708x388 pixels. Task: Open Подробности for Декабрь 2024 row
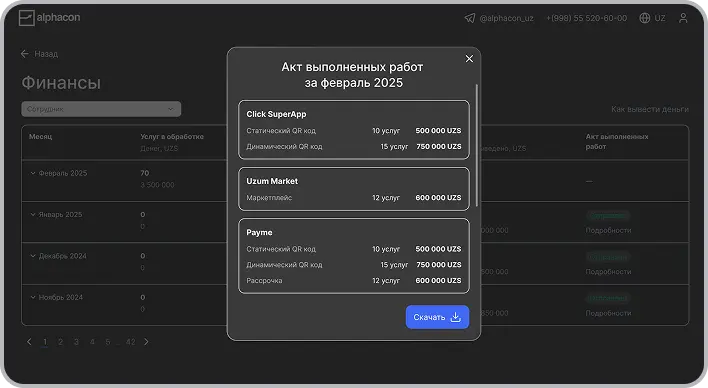click(x=608, y=272)
